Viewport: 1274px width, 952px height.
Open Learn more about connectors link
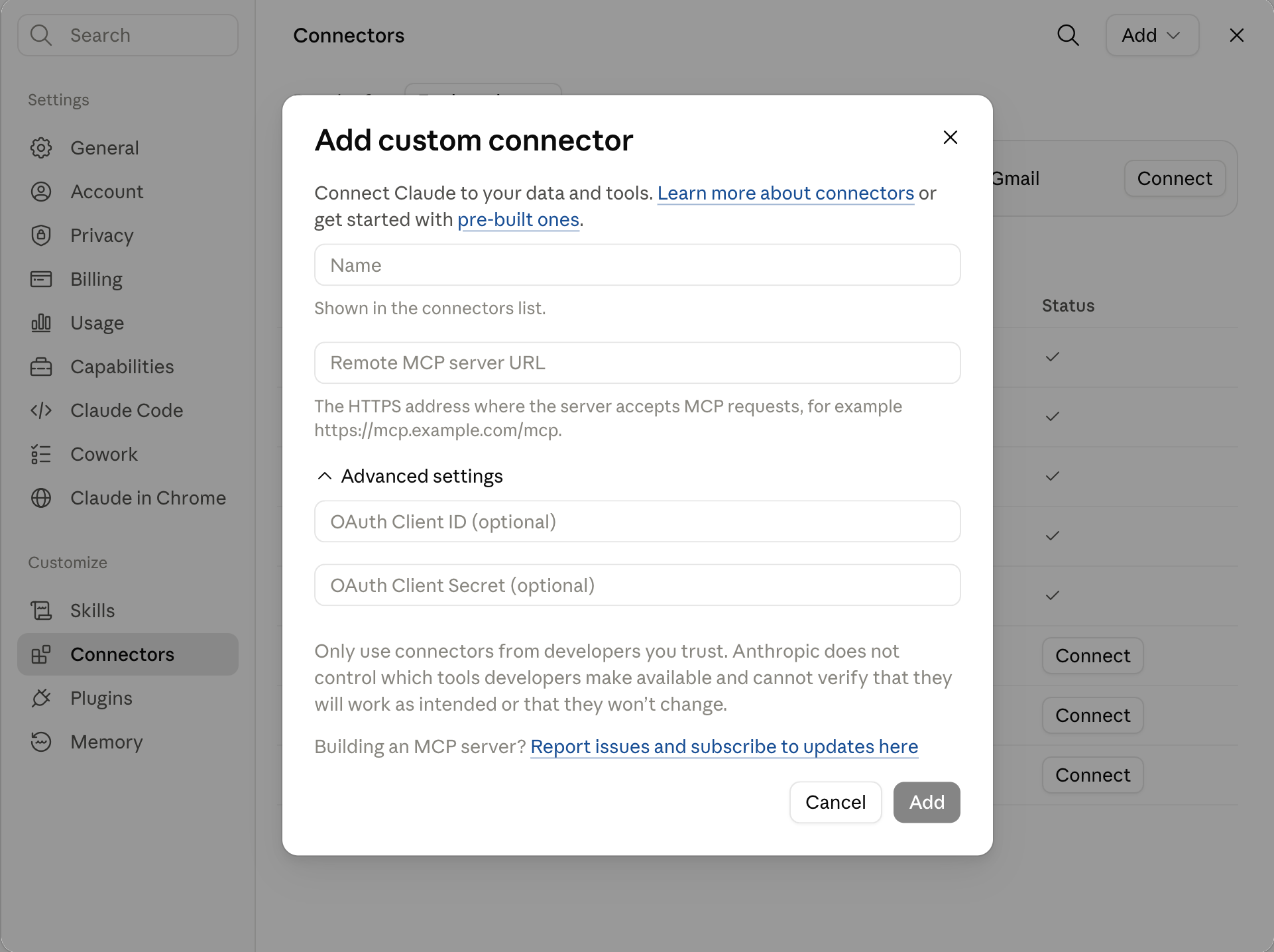click(785, 193)
